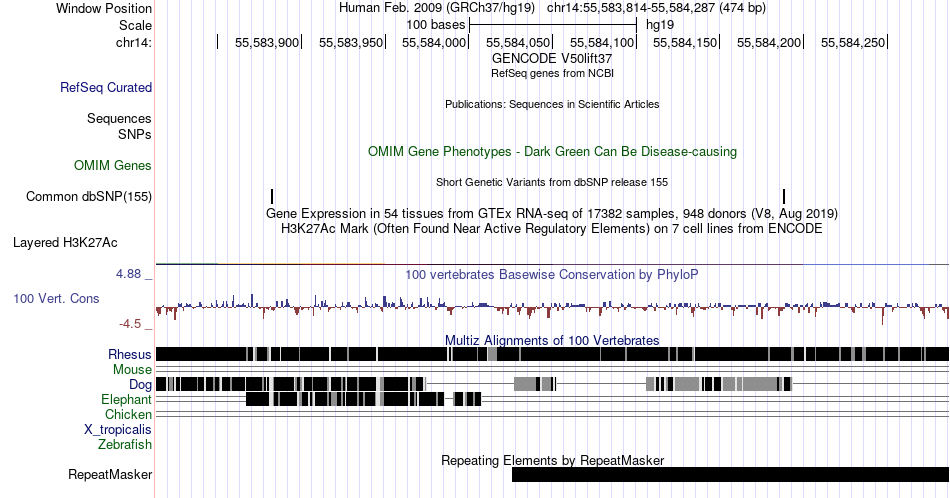
Task: Click the Scale label
Action: pos(136,25)
